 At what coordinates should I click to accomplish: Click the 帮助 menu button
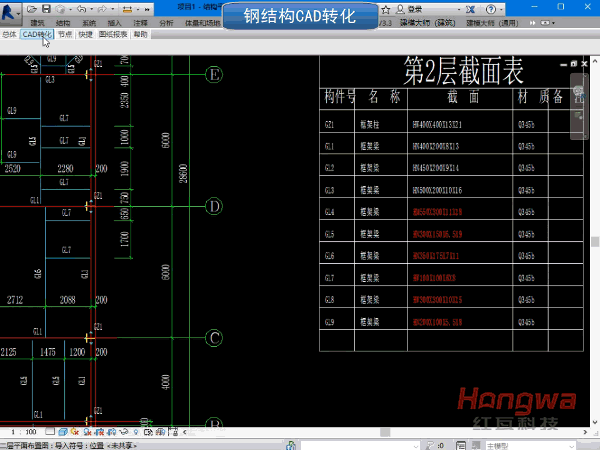pyautogui.click(x=140, y=34)
